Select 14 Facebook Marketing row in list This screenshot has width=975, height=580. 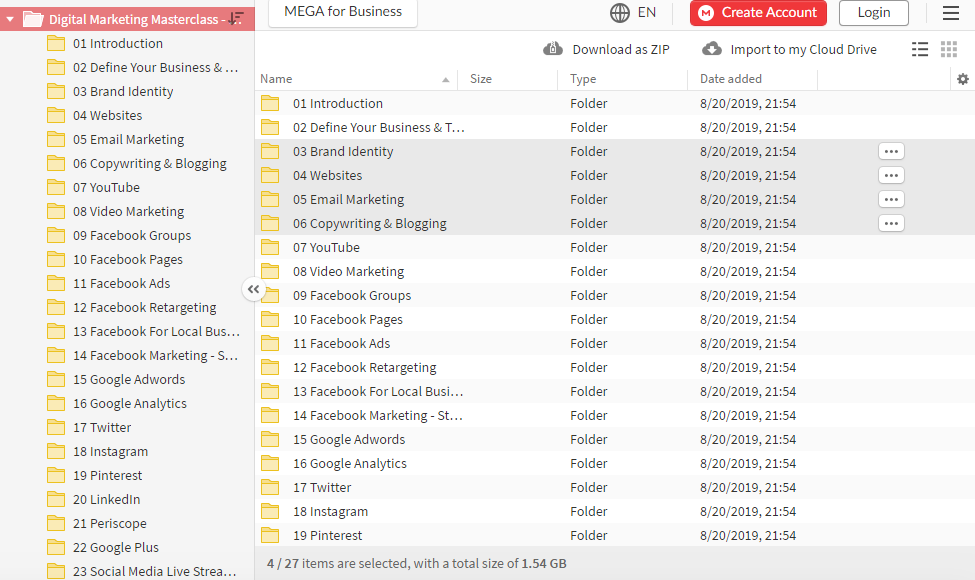pyautogui.click(x=615, y=415)
